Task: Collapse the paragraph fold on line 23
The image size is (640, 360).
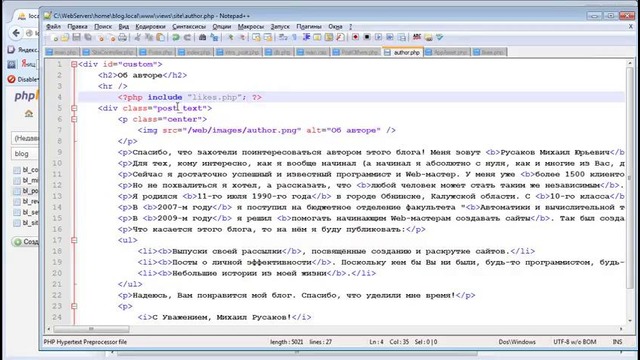Action: tap(74, 306)
